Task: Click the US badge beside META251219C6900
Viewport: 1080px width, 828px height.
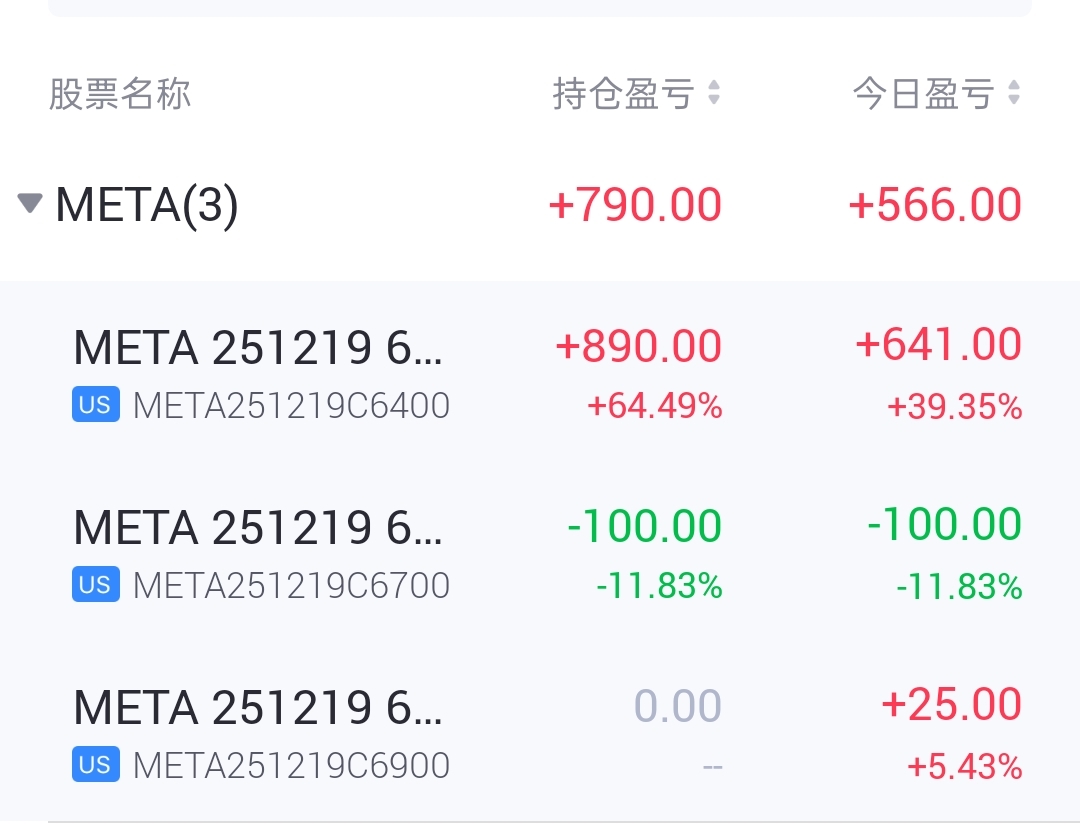Action: [96, 765]
